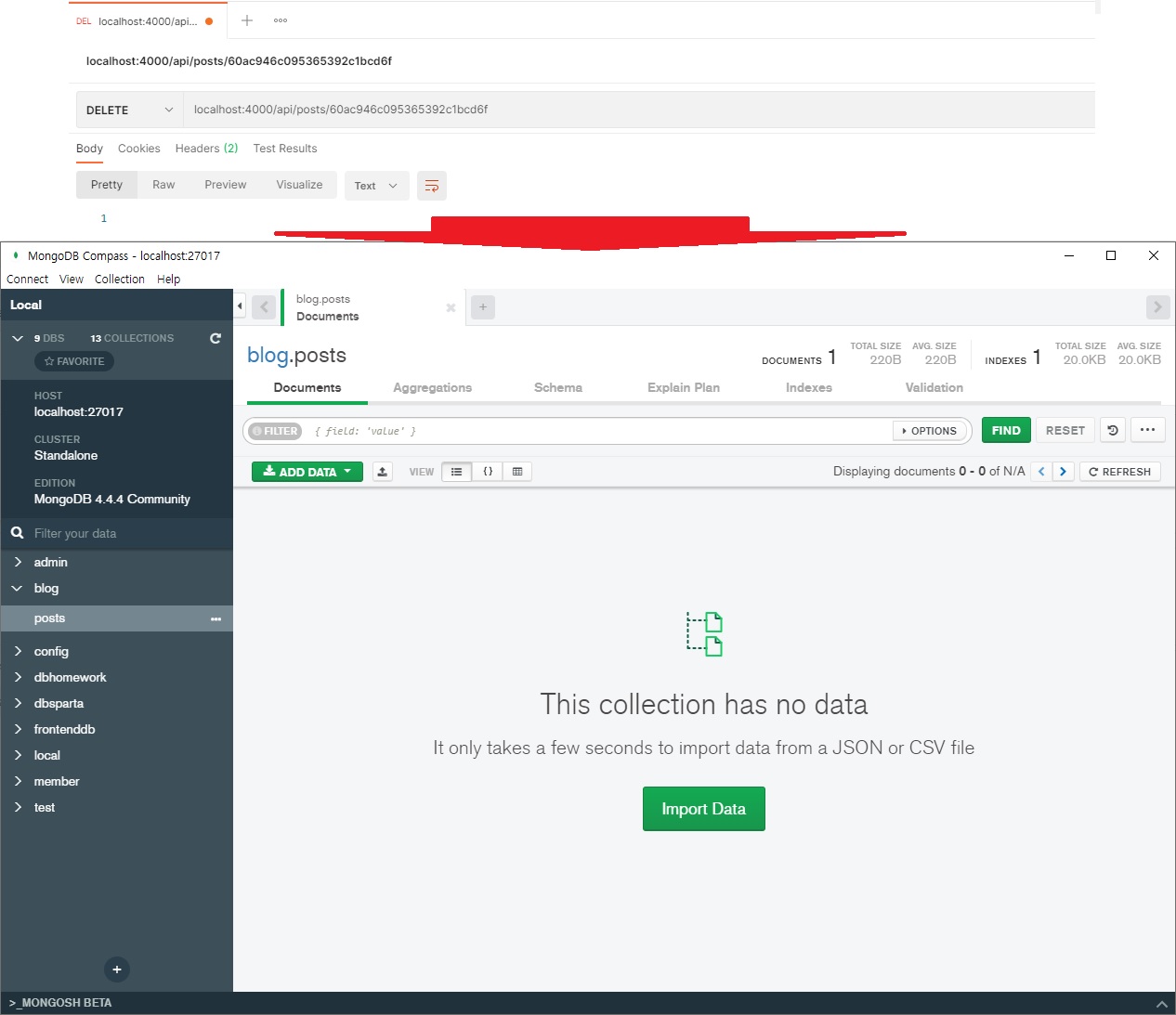Switch to table view
This screenshot has width=1176, height=1015.
click(517, 472)
